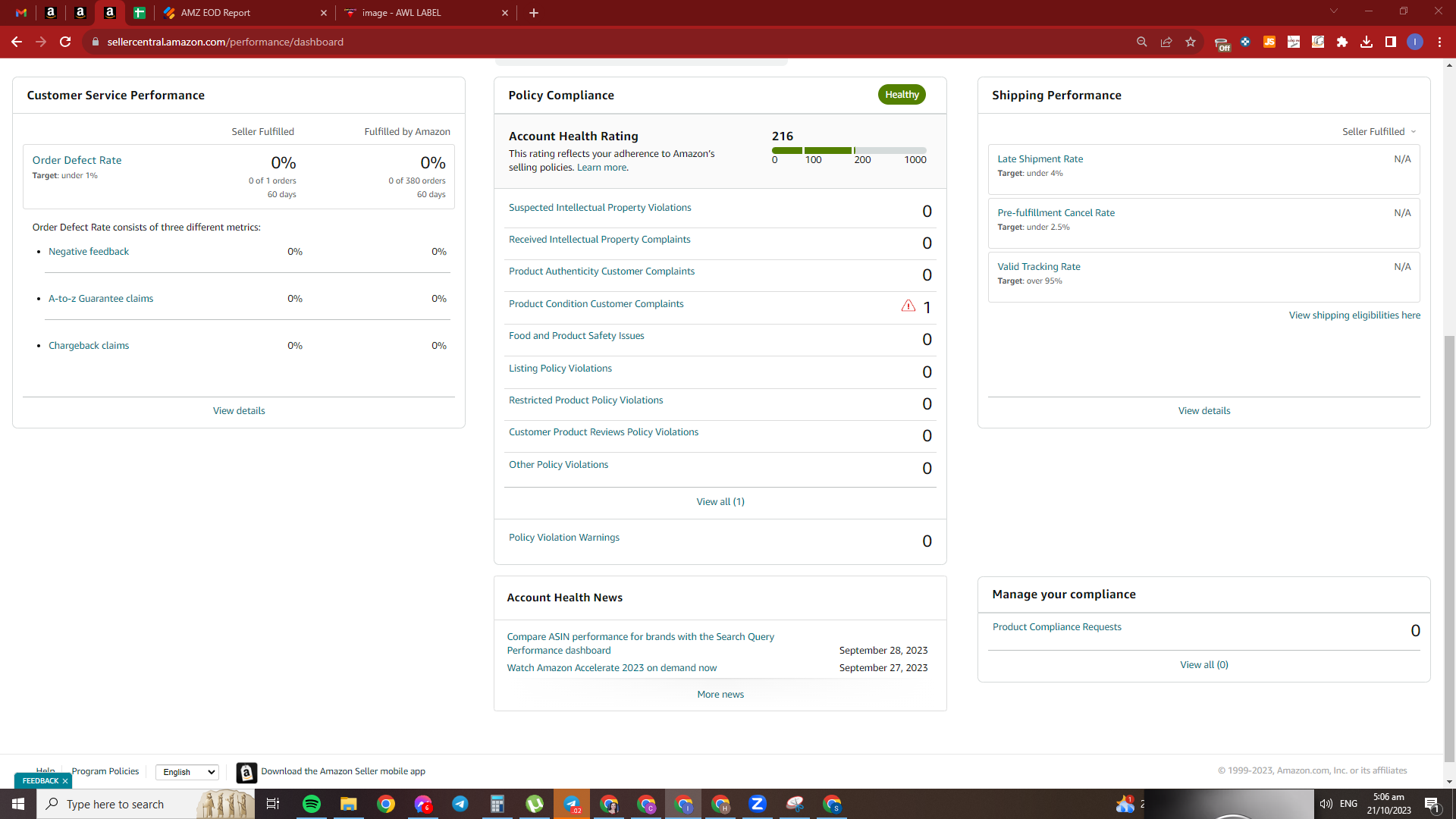Open the browser zoom magnifier icon
The width and height of the screenshot is (1456, 819).
coord(1142,42)
